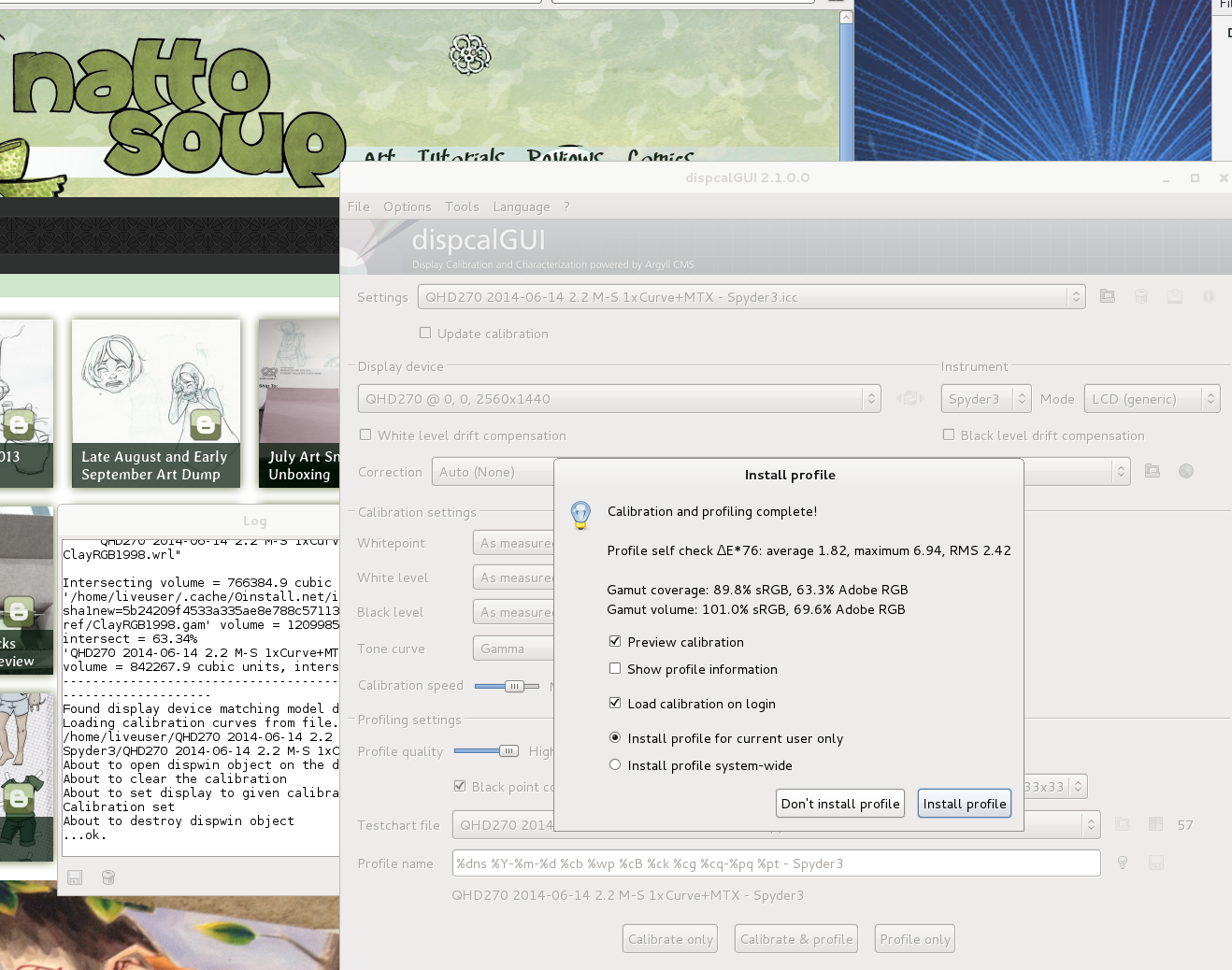The height and width of the screenshot is (970, 1232).
Task: Minimize the dispcalGUI window
Action: coord(1167,178)
